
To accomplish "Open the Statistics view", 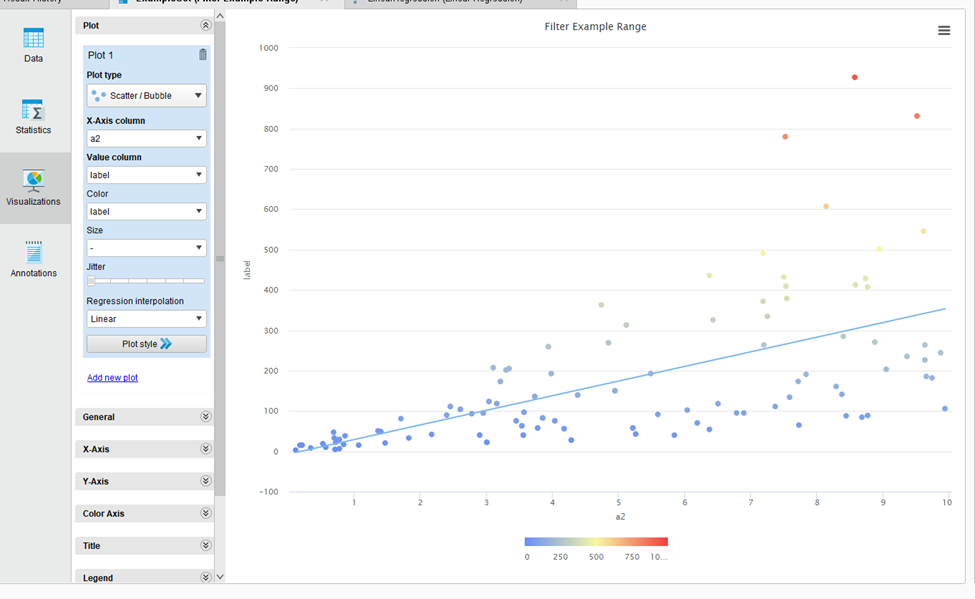I will pyautogui.click(x=34, y=117).
